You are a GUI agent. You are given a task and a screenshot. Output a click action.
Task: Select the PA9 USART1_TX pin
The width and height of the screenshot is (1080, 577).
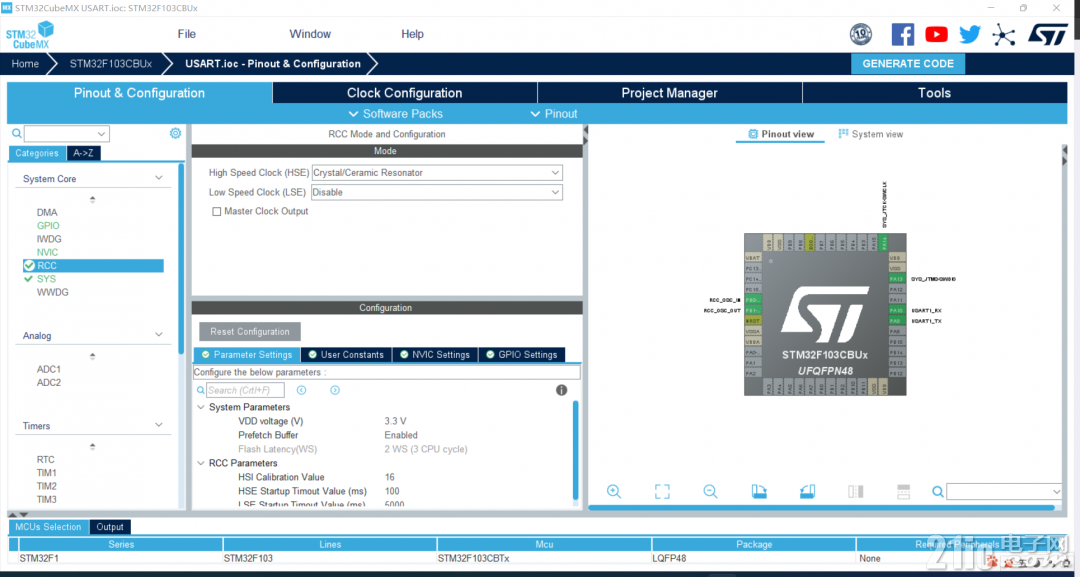coord(896,321)
